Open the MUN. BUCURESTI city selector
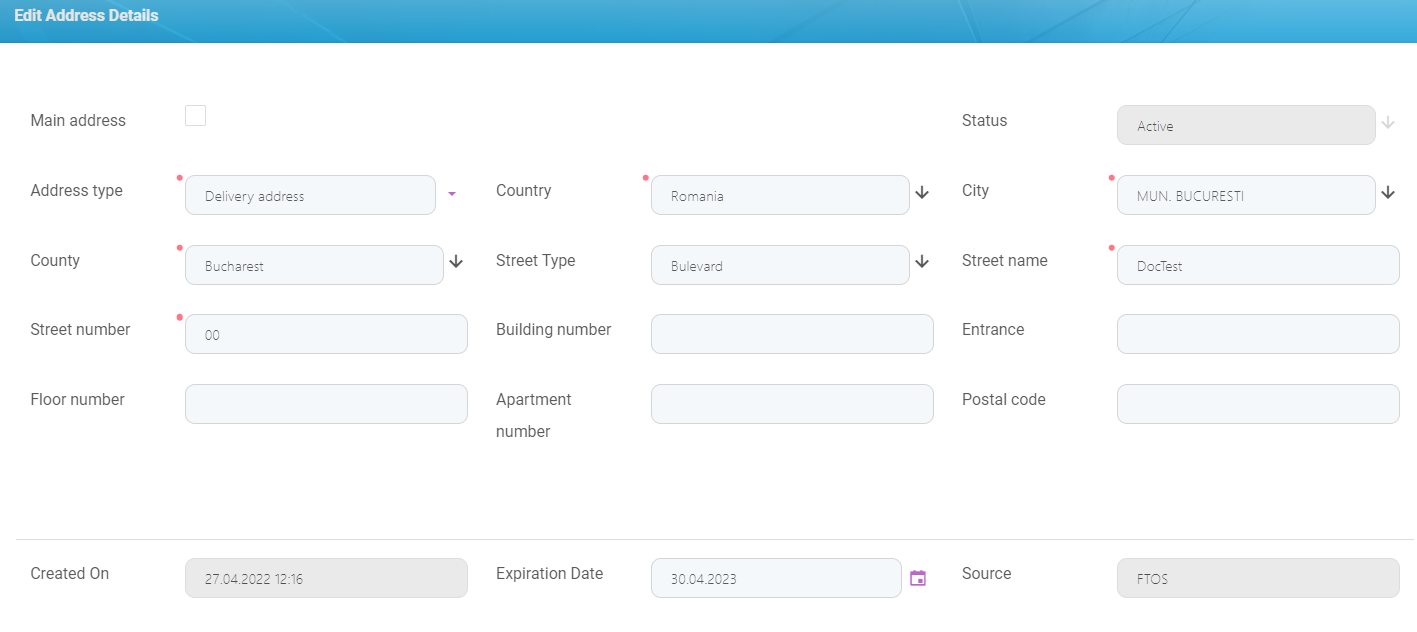 tap(1245, 196)
